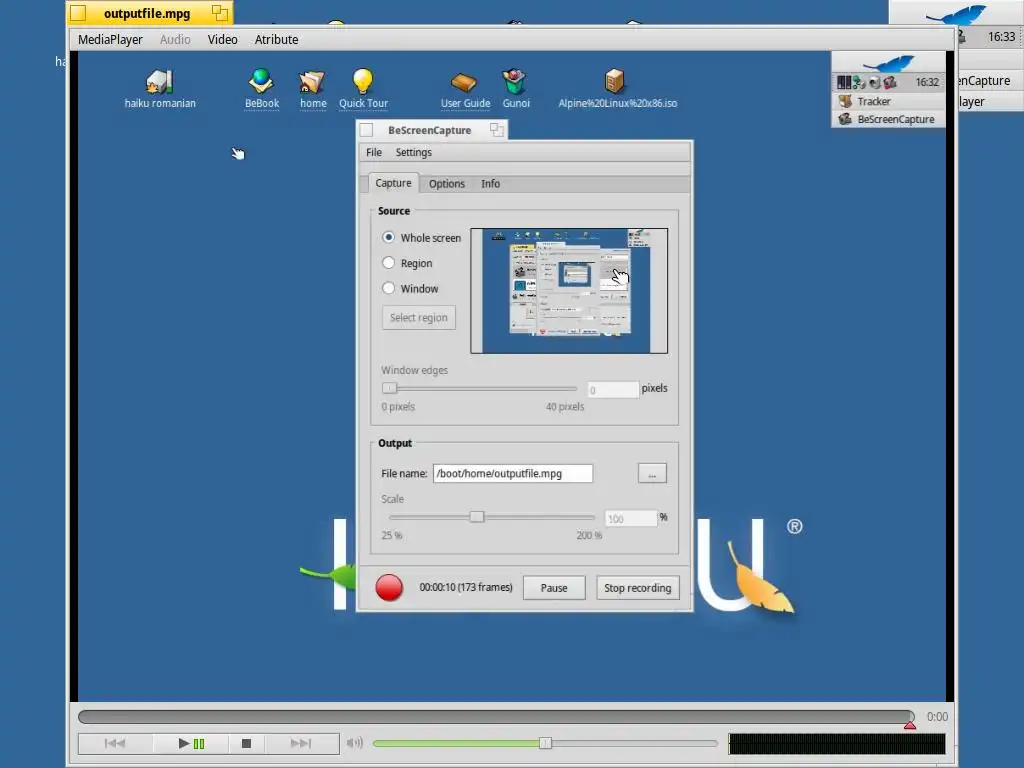Click the outputfile.mpg window title tab
The height and width of the screenshot is (768, 1024).
coord(150,13)
